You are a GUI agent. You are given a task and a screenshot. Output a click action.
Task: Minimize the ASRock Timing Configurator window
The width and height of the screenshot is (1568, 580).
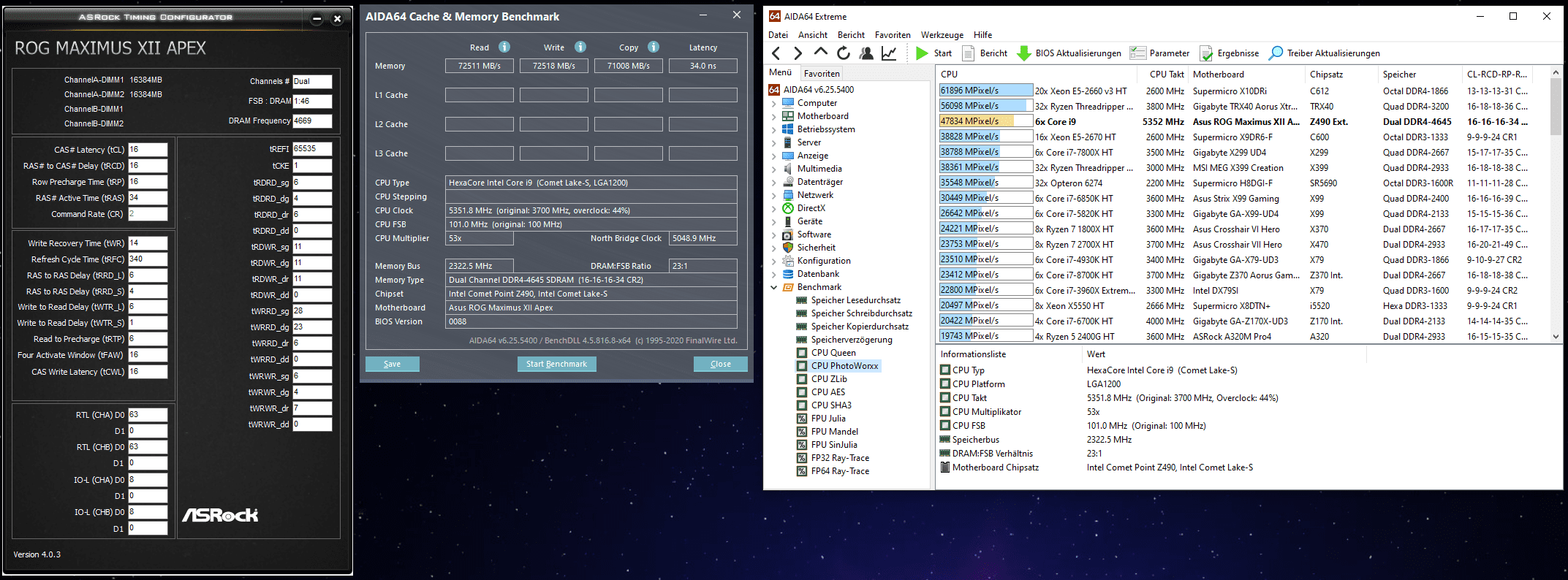point(317,19)
